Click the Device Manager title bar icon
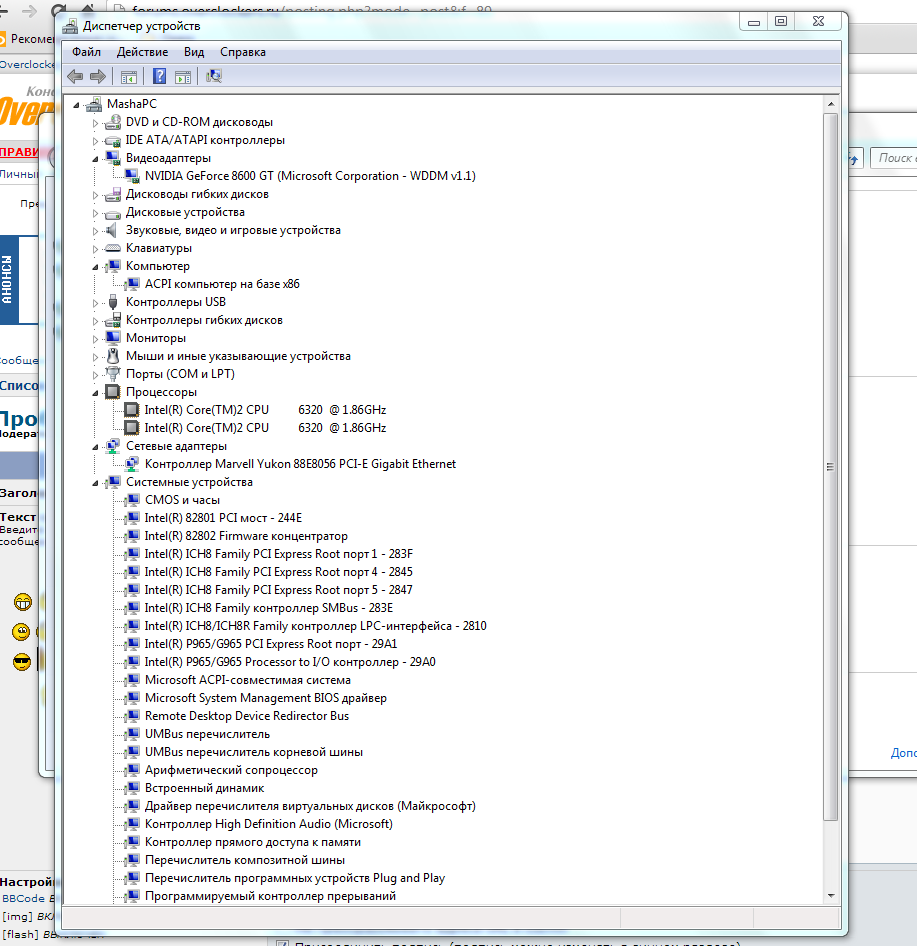The width and height of the screenshot is (917, 946). pos(71,26)
